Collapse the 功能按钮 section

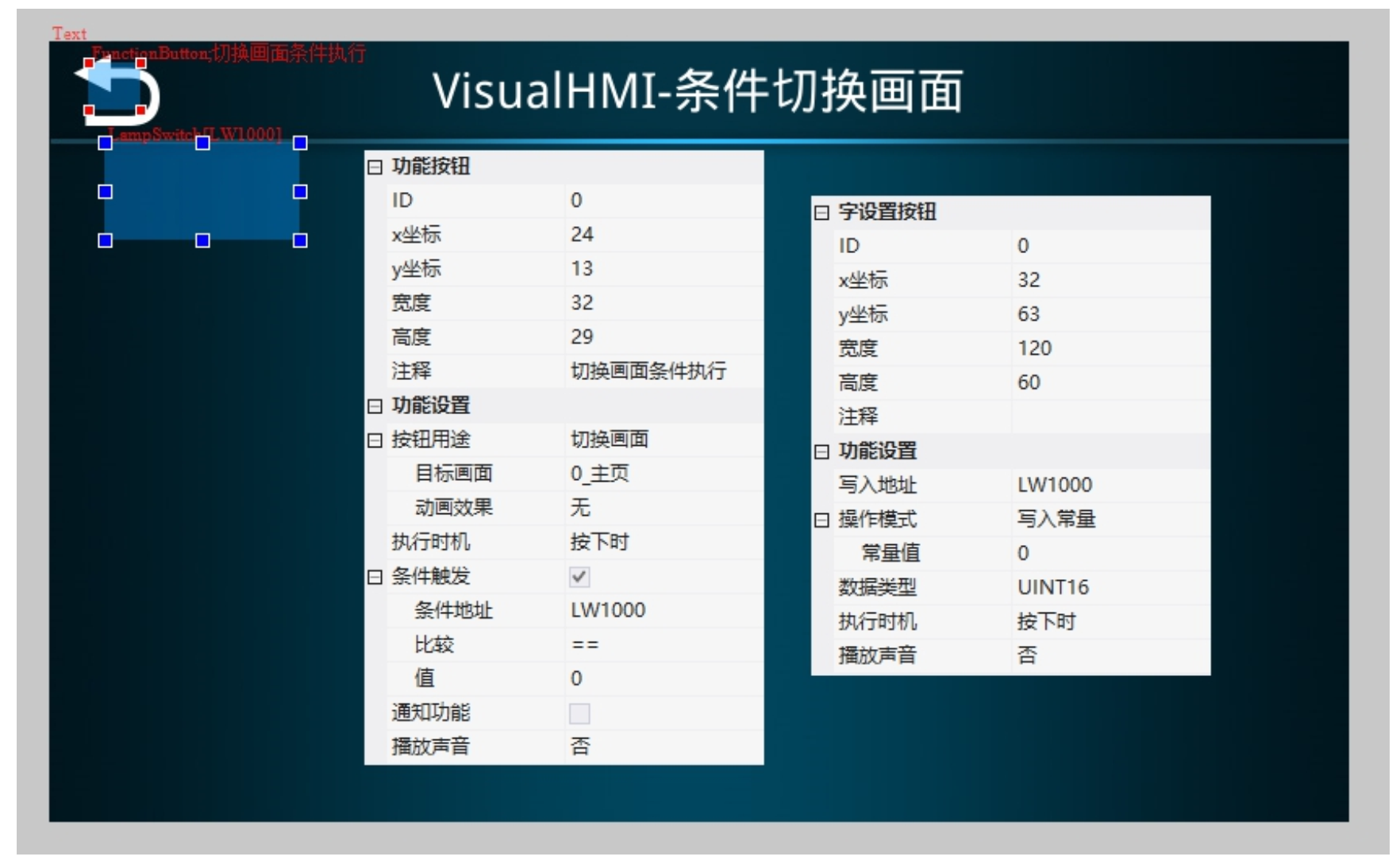[x=375, y=167]
